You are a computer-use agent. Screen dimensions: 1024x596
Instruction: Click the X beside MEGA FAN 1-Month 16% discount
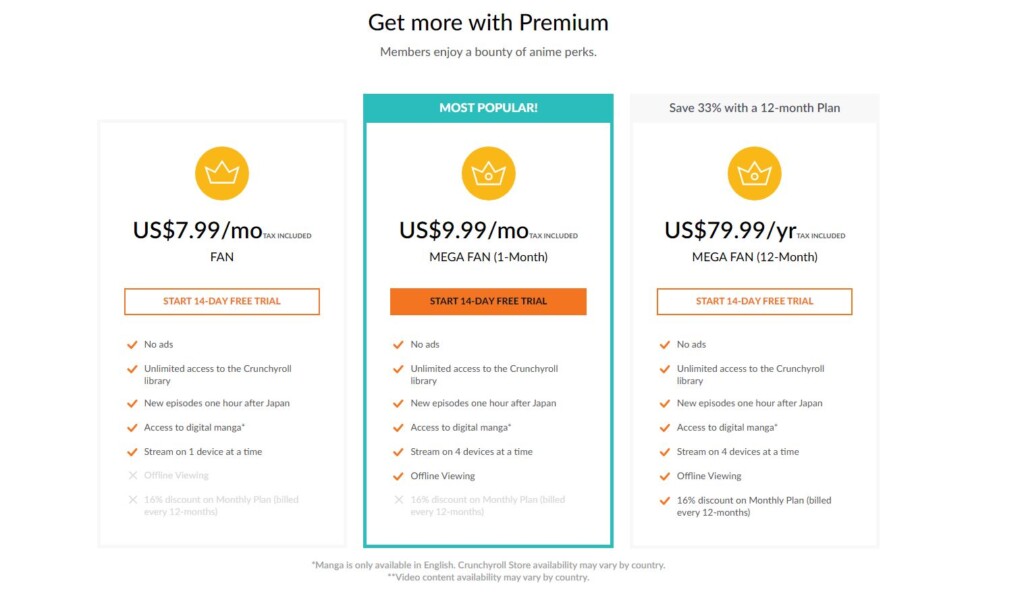(x=399, y=499)
